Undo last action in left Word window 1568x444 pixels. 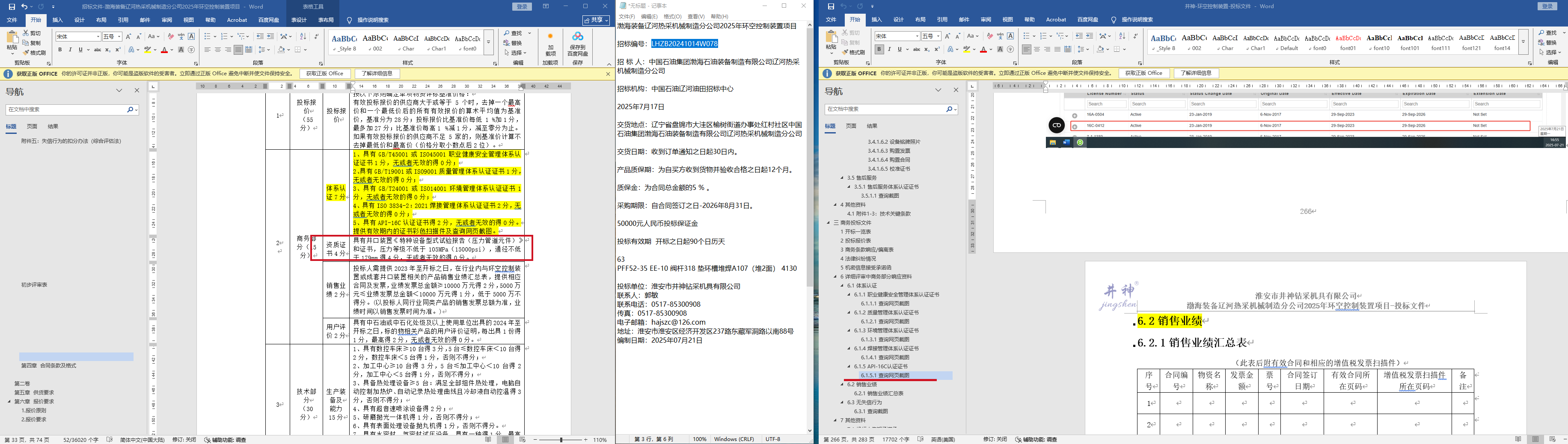(x=24, y=7)
